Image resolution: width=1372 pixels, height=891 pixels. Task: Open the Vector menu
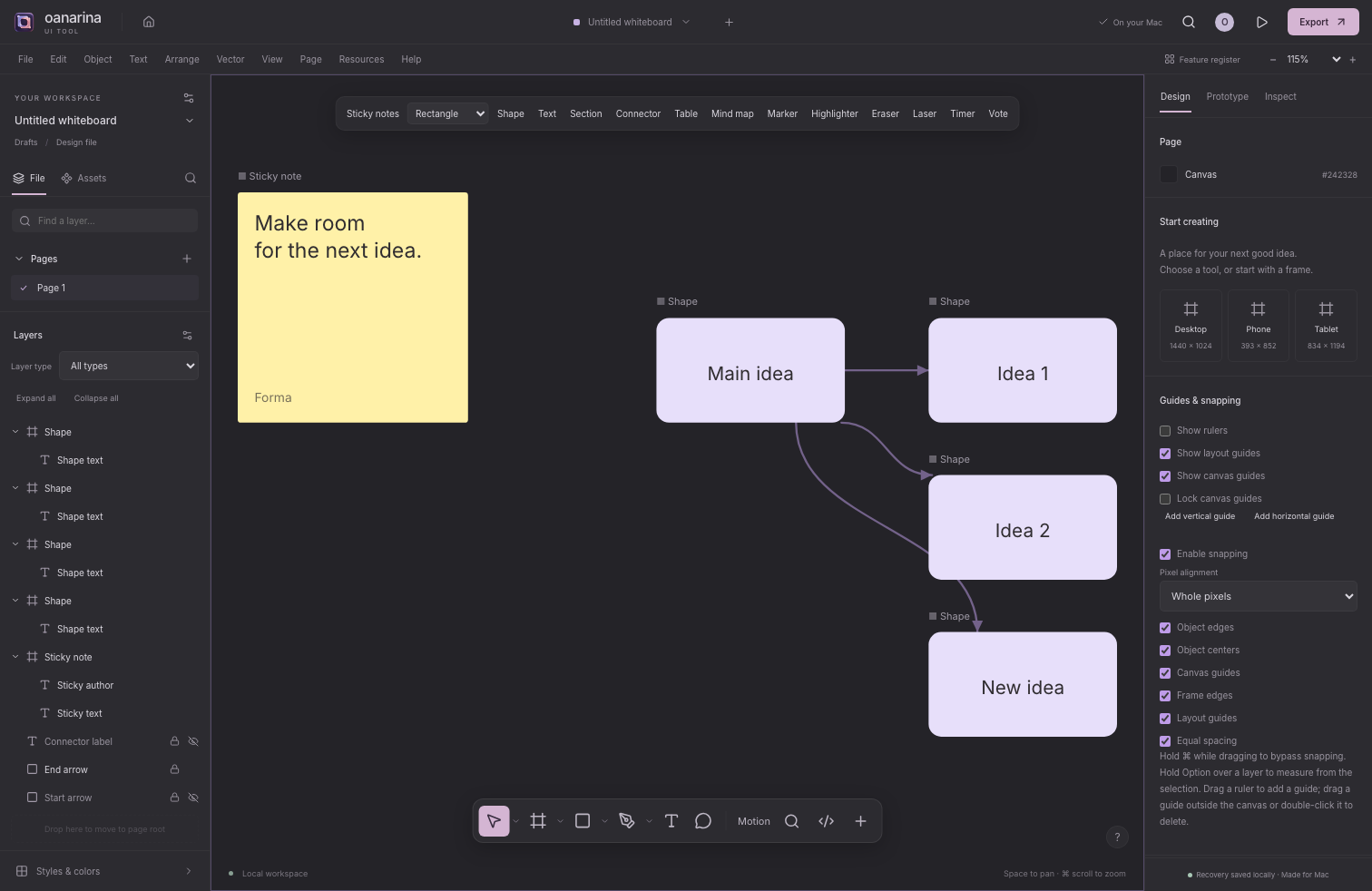tap(230, 59)
